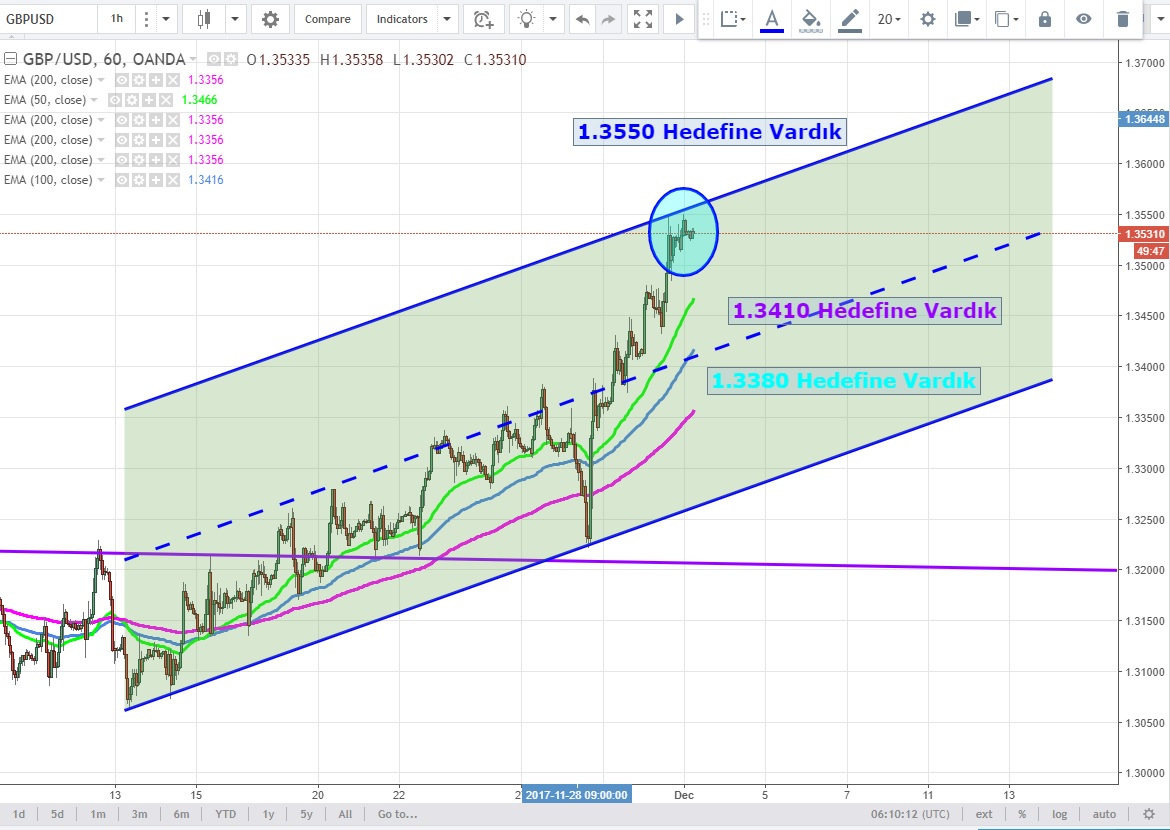The width and height of the screenshot is (1170, 830).
Task: Open the font size 20 dropdown
Action: click(888, 19)
